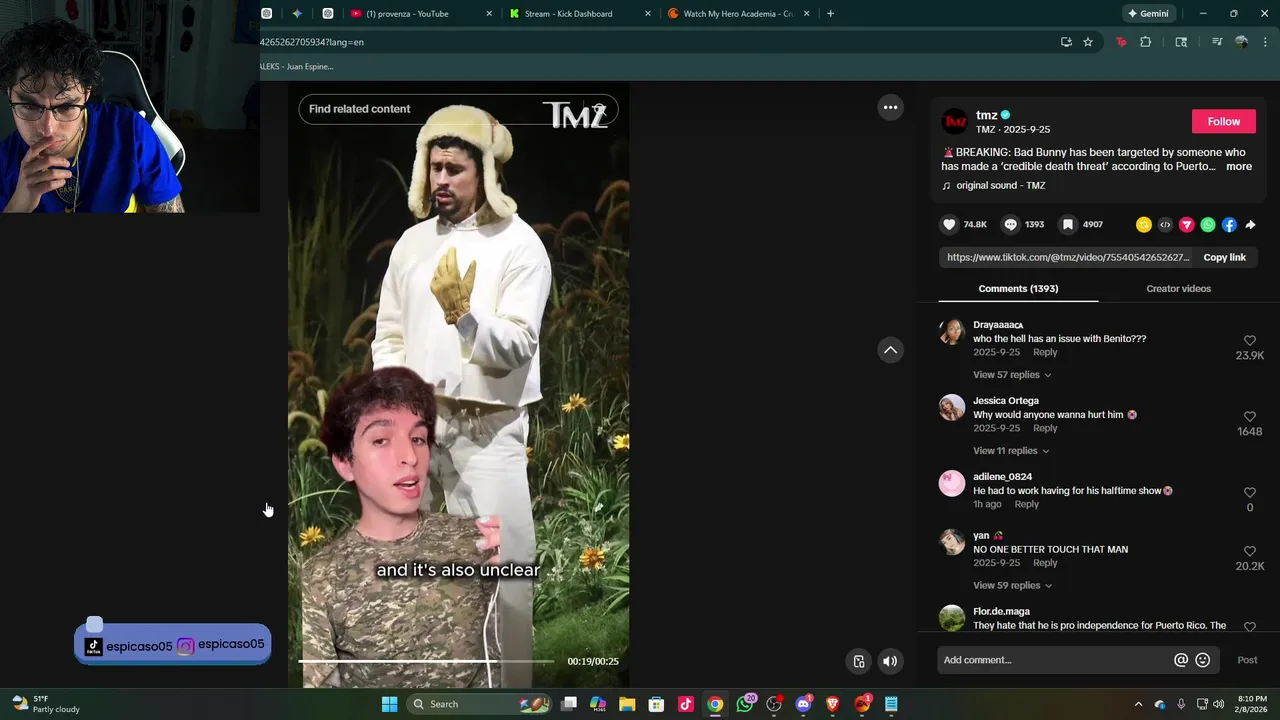Screen dimensions: 1280x720
Task: Expand View 59 replies
Action: tap(1012, 586)
